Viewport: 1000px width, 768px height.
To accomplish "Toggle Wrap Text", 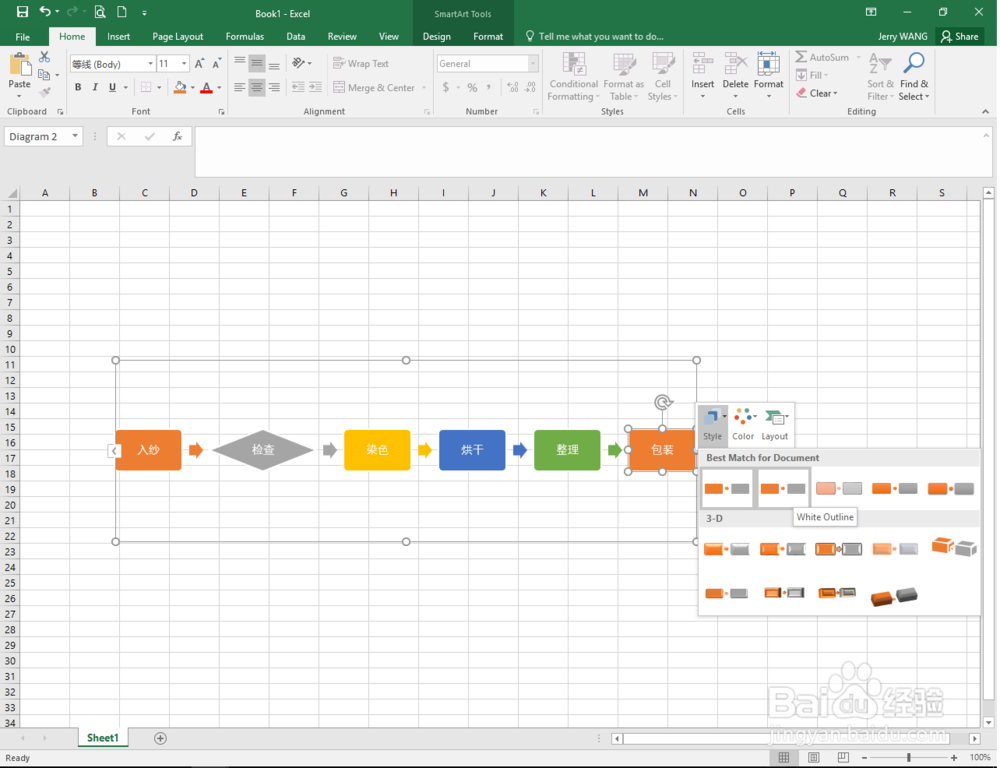I will [x=361, y=64].
